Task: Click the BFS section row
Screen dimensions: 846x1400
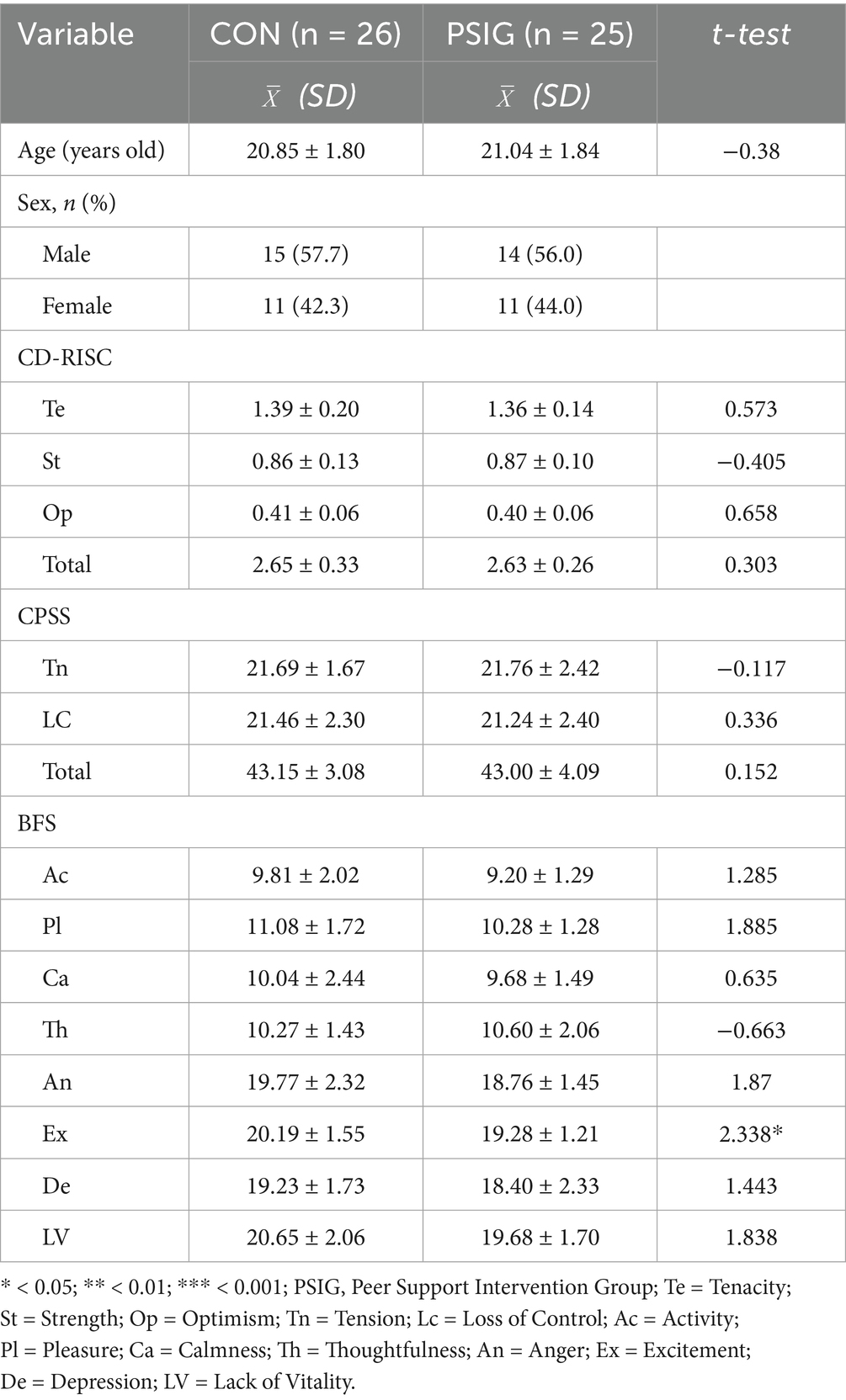Action: point(423,823)
